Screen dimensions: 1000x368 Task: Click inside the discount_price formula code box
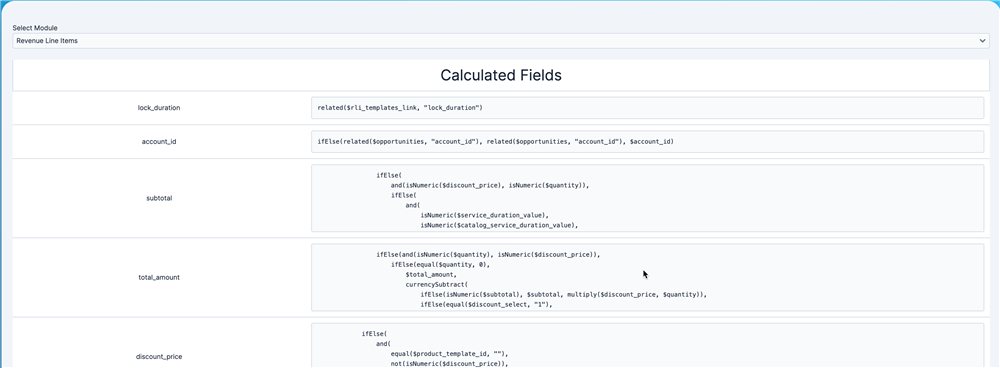point(647,346)
